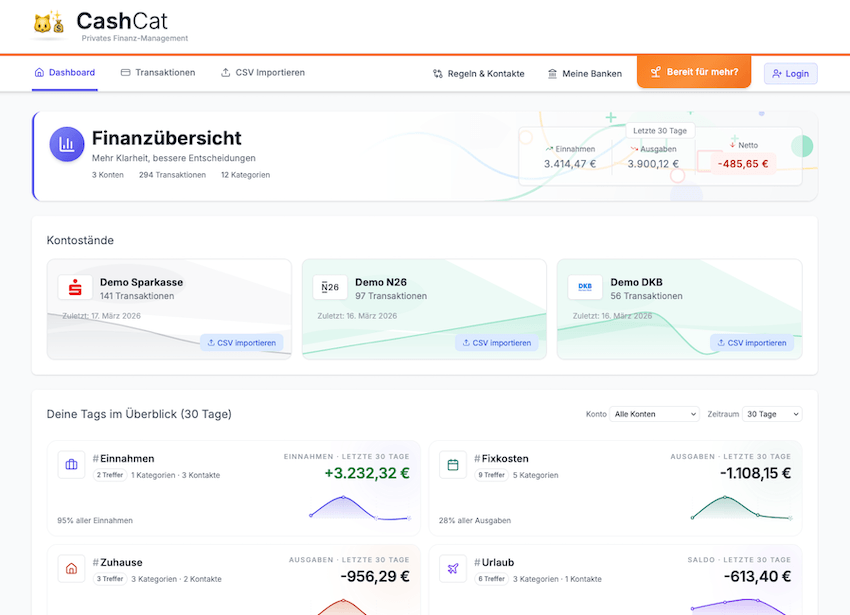Click the N26 logo on its account card
The width and height of the screenshot is (850, 615).
[x=330, y=287]
